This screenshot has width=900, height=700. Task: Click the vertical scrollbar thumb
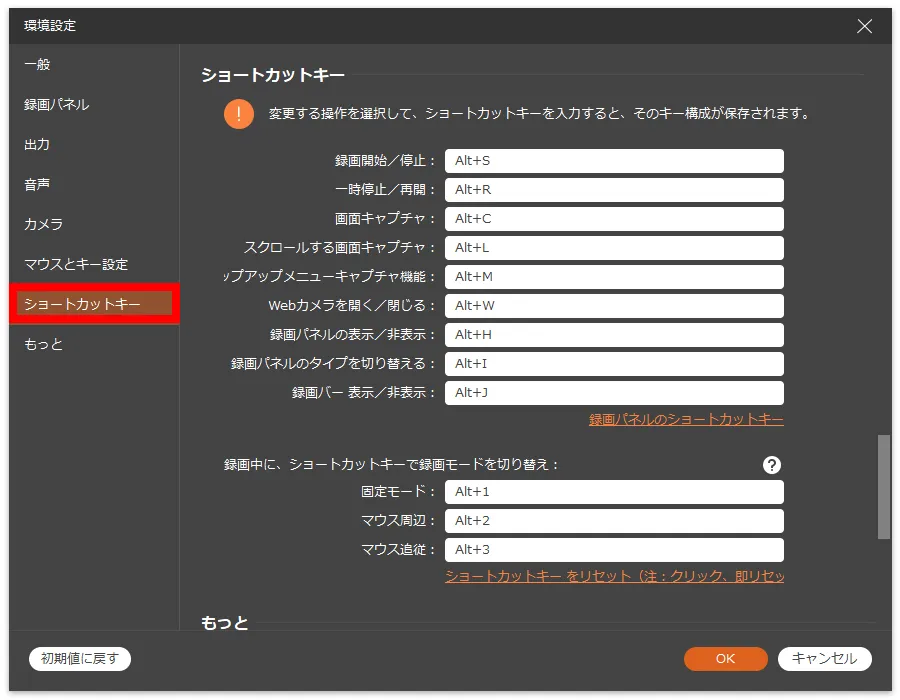pyautogui.click(x=883, y=487)
